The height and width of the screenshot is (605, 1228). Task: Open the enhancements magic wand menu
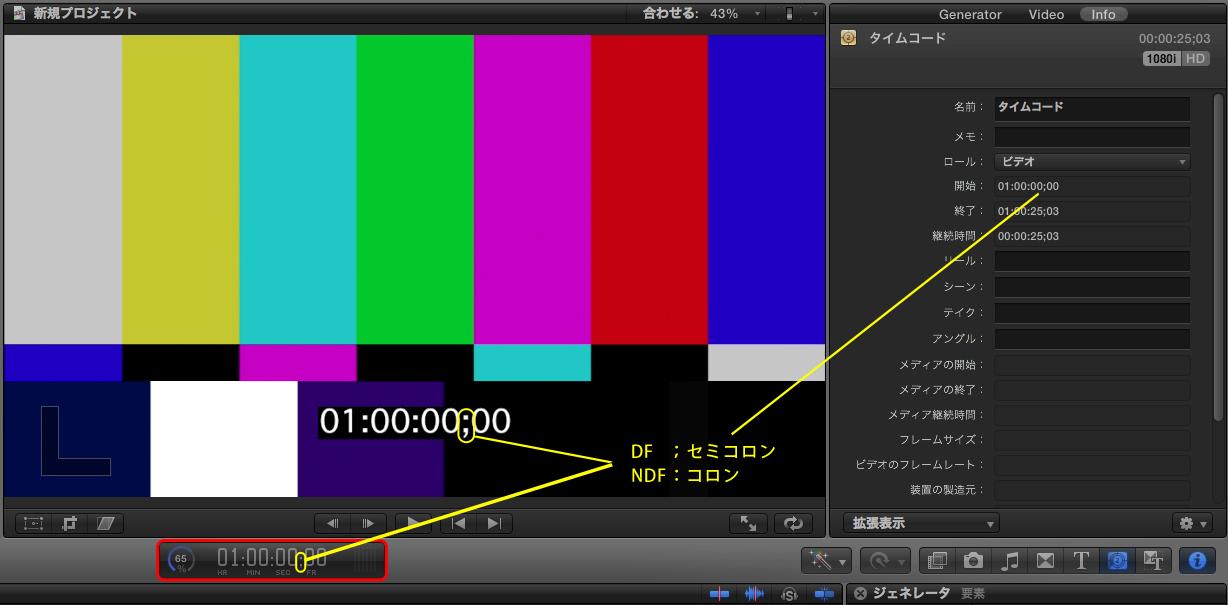(x=826, y=561)
